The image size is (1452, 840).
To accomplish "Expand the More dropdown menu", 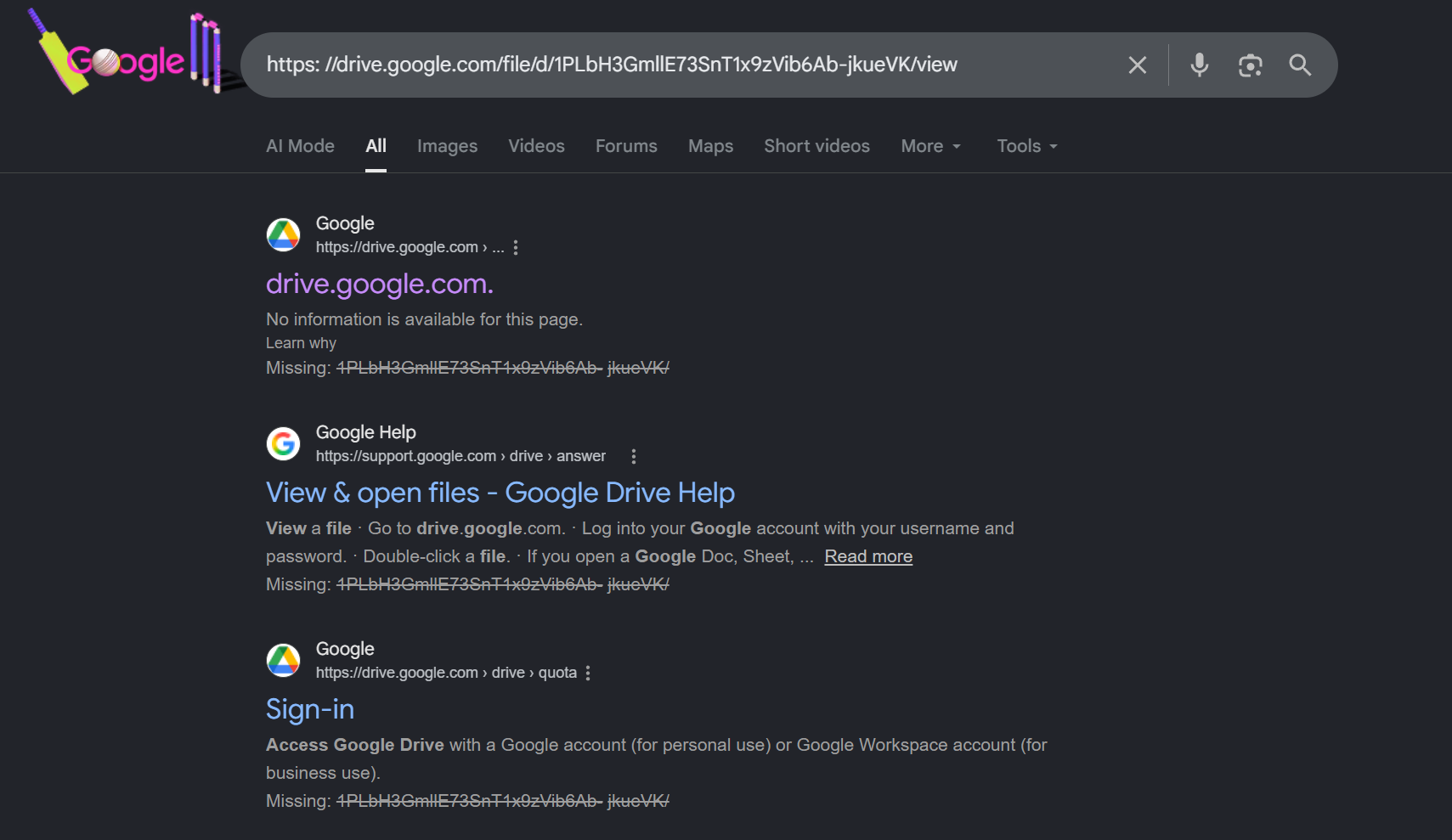I will [x=931, y=146].
